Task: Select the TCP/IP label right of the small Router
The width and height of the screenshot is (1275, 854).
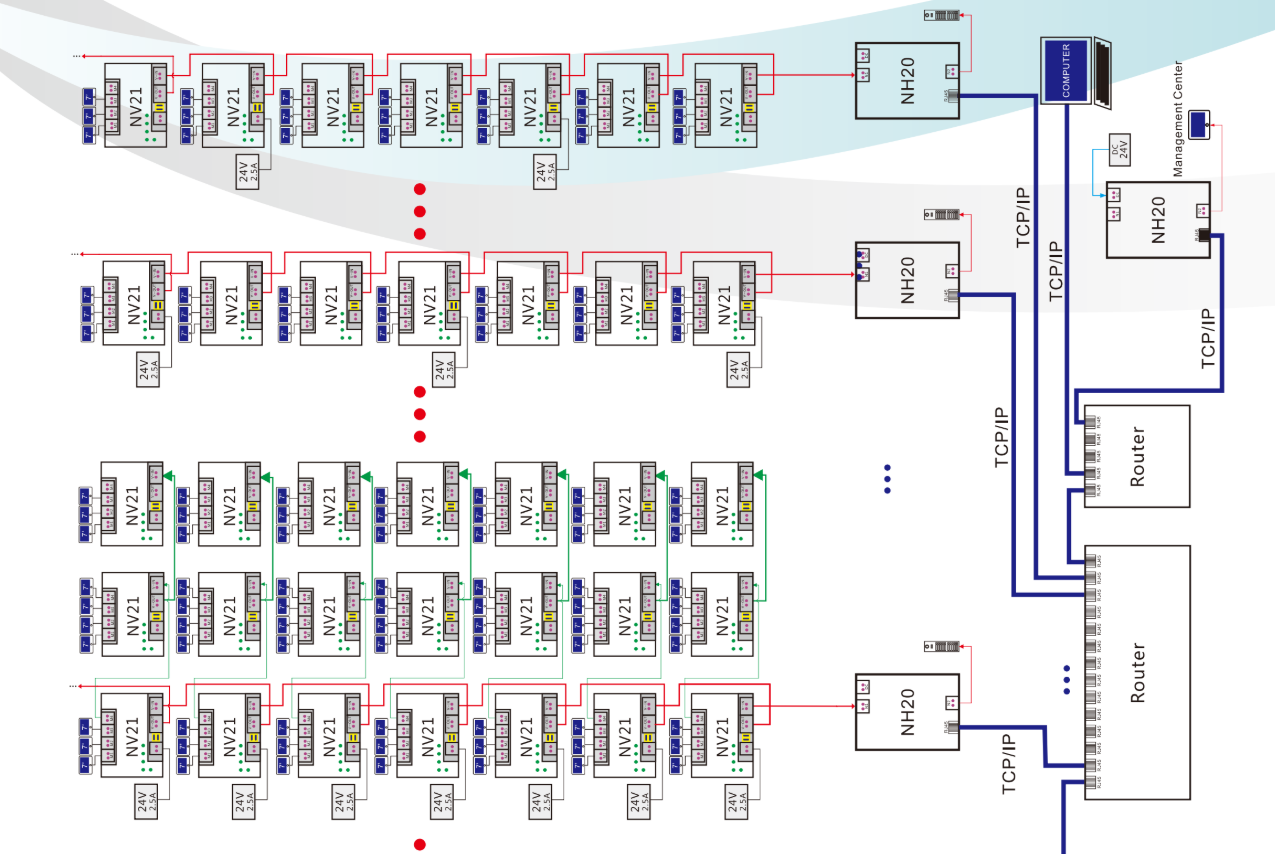Action: (x=1210, y=340)
